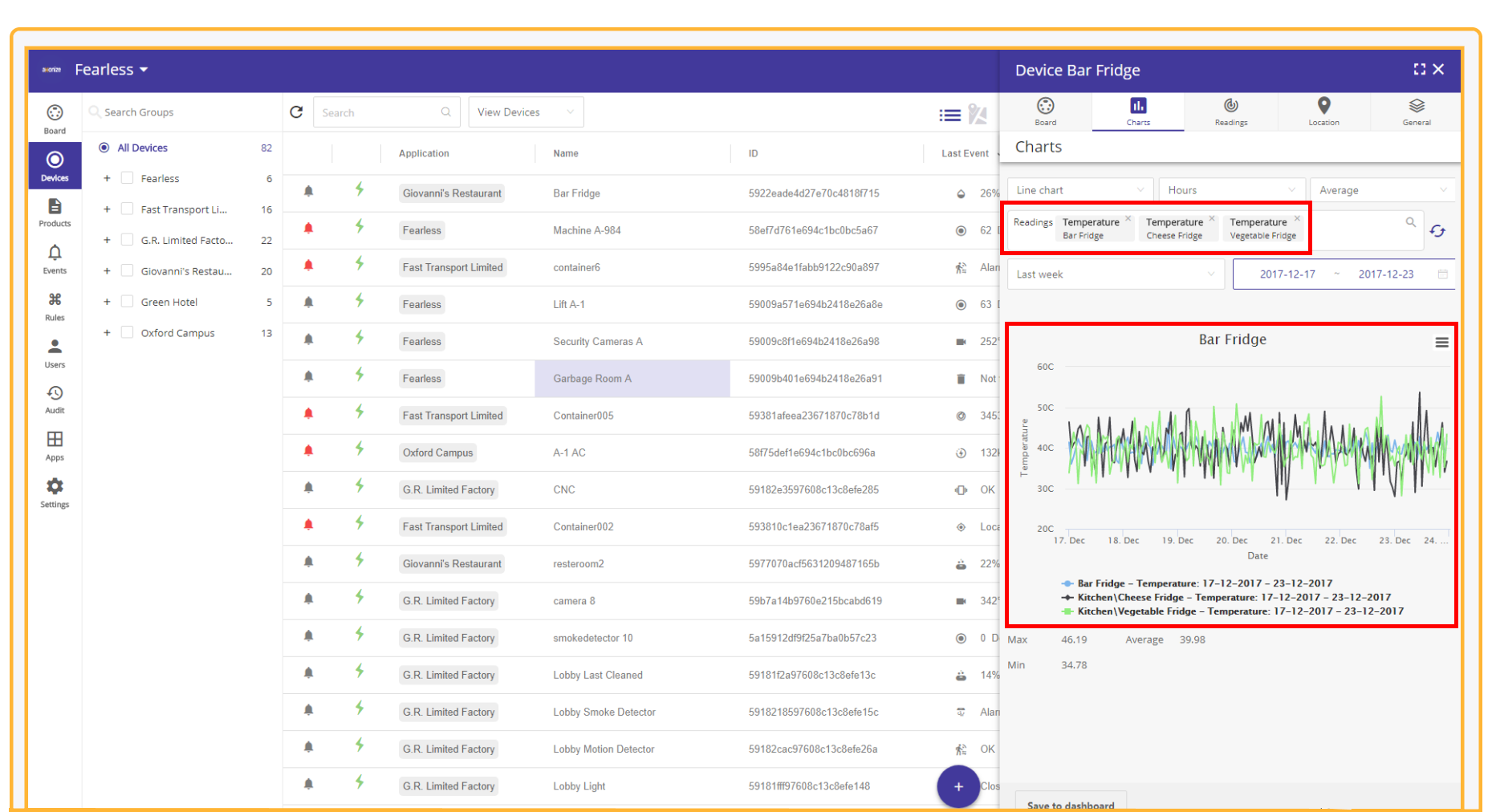The image size is (1492, 812).
Task: Toggle Bar Fridge Temperature series in legend
Action: pyautogui.click(x=1196, y=583)
